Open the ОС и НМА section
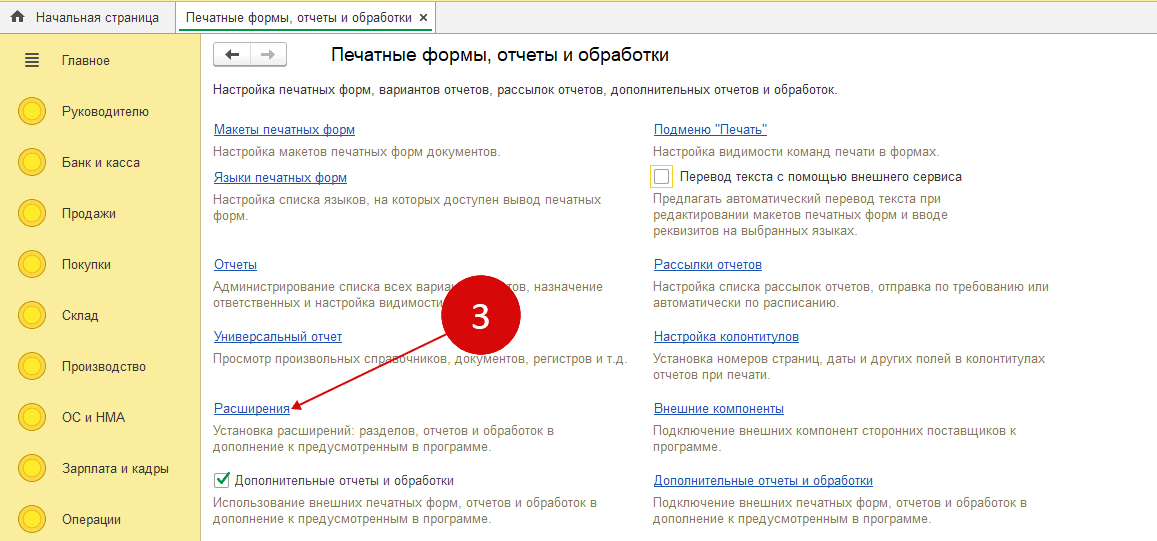The width and height of the screenshot is (1157, 541). (x=94, y=418)
